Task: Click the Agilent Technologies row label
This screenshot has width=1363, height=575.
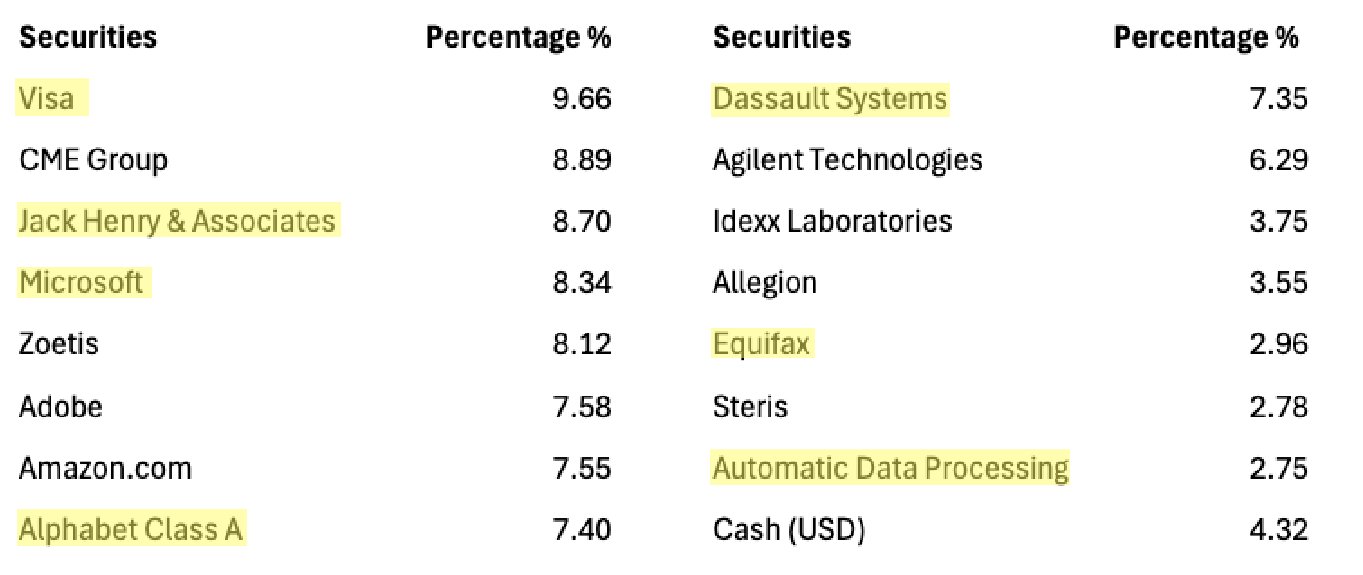Action: click(847, 160)
